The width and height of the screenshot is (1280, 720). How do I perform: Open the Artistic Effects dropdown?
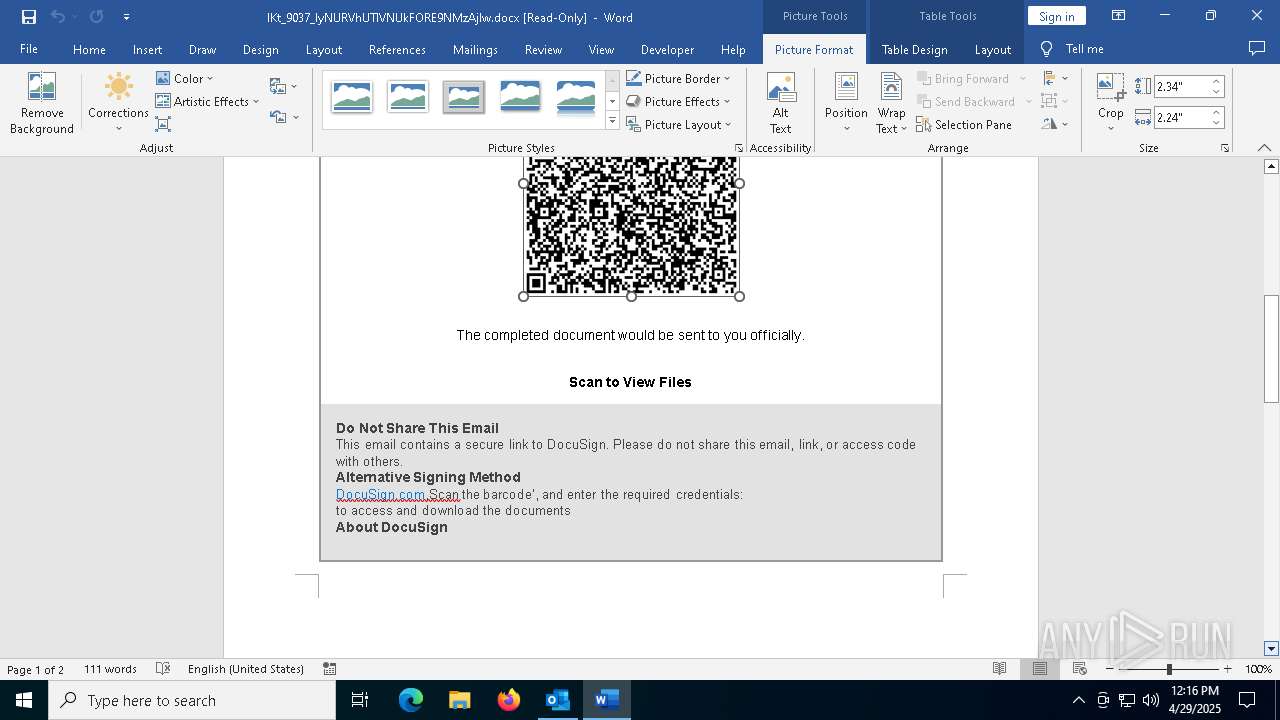click(207, 101)
